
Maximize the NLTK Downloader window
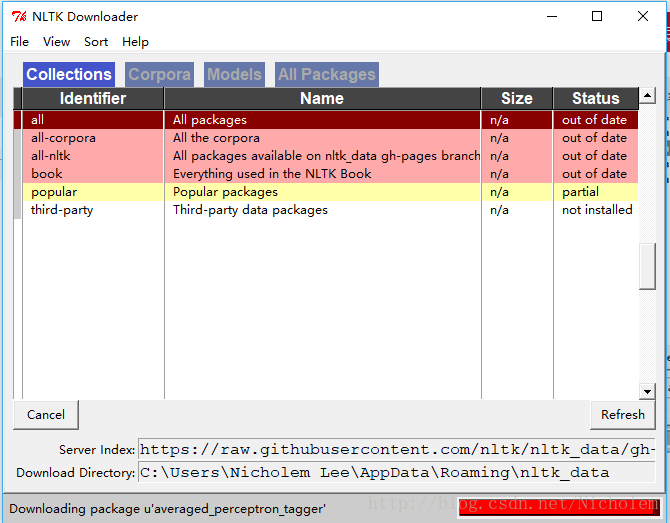coord(597,16)
